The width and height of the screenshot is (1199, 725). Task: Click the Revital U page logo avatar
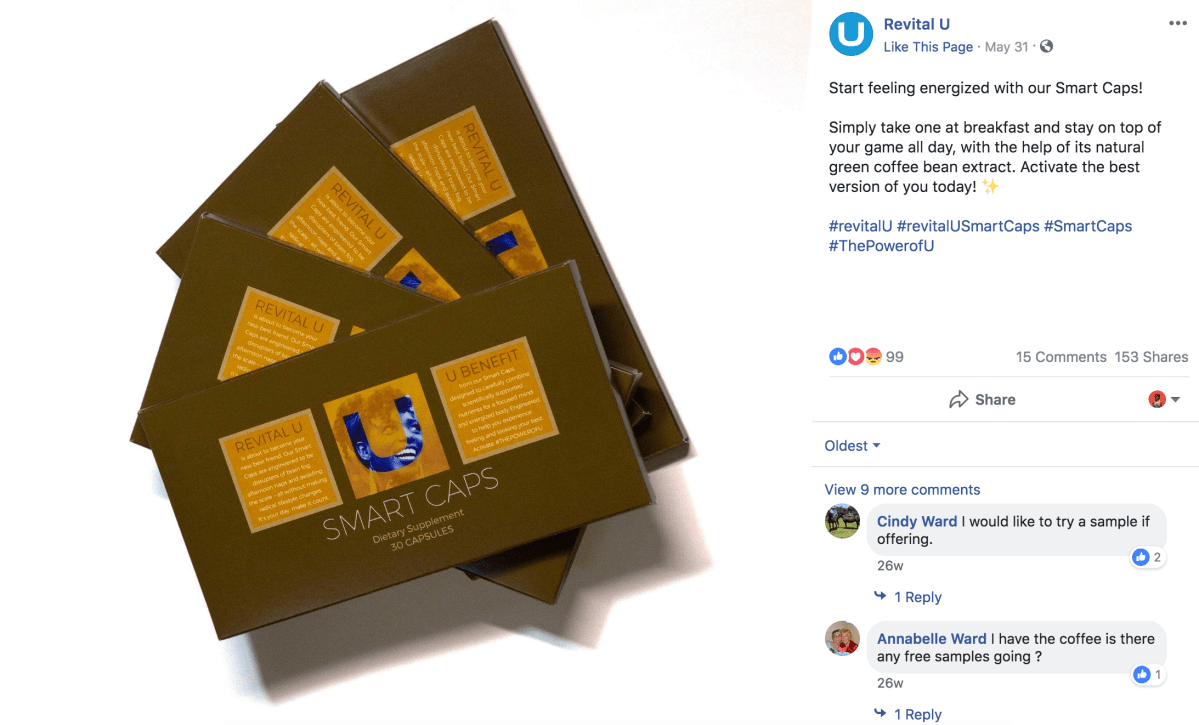click(x=850, y=34)
